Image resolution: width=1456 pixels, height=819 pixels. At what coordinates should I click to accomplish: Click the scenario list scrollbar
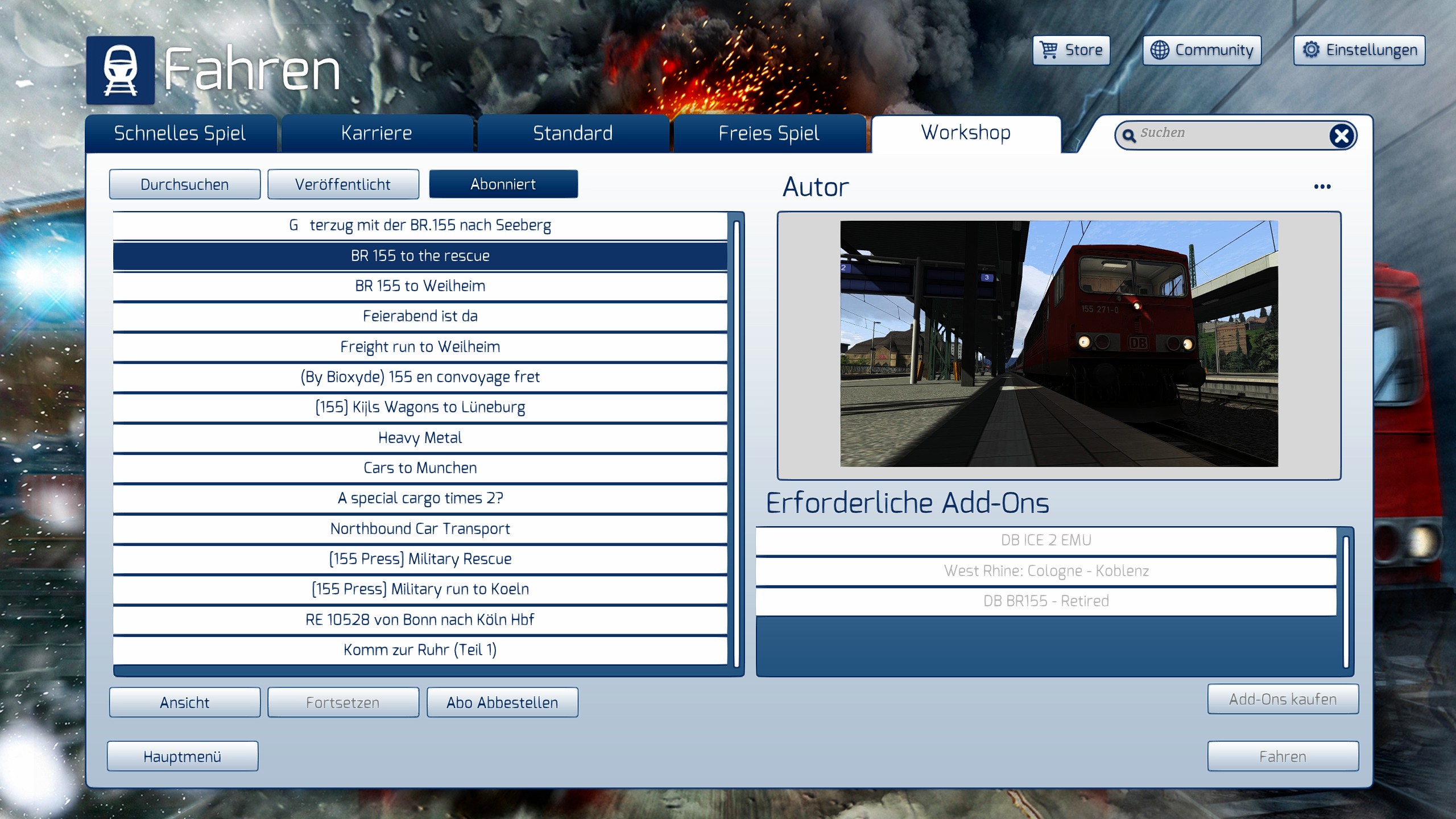(x=737, y=444)
